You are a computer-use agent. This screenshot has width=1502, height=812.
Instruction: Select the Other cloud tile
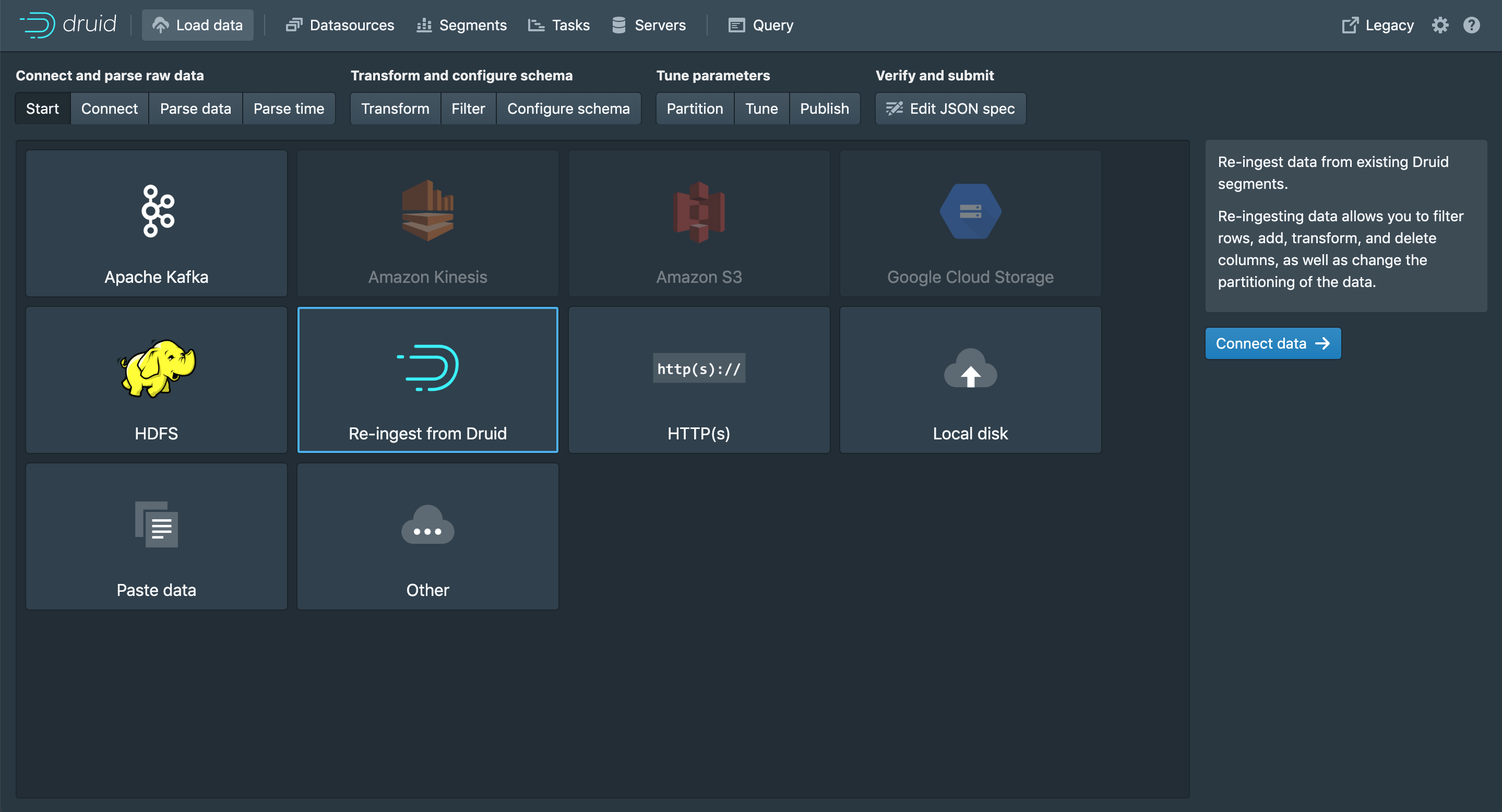coord(427,536)
